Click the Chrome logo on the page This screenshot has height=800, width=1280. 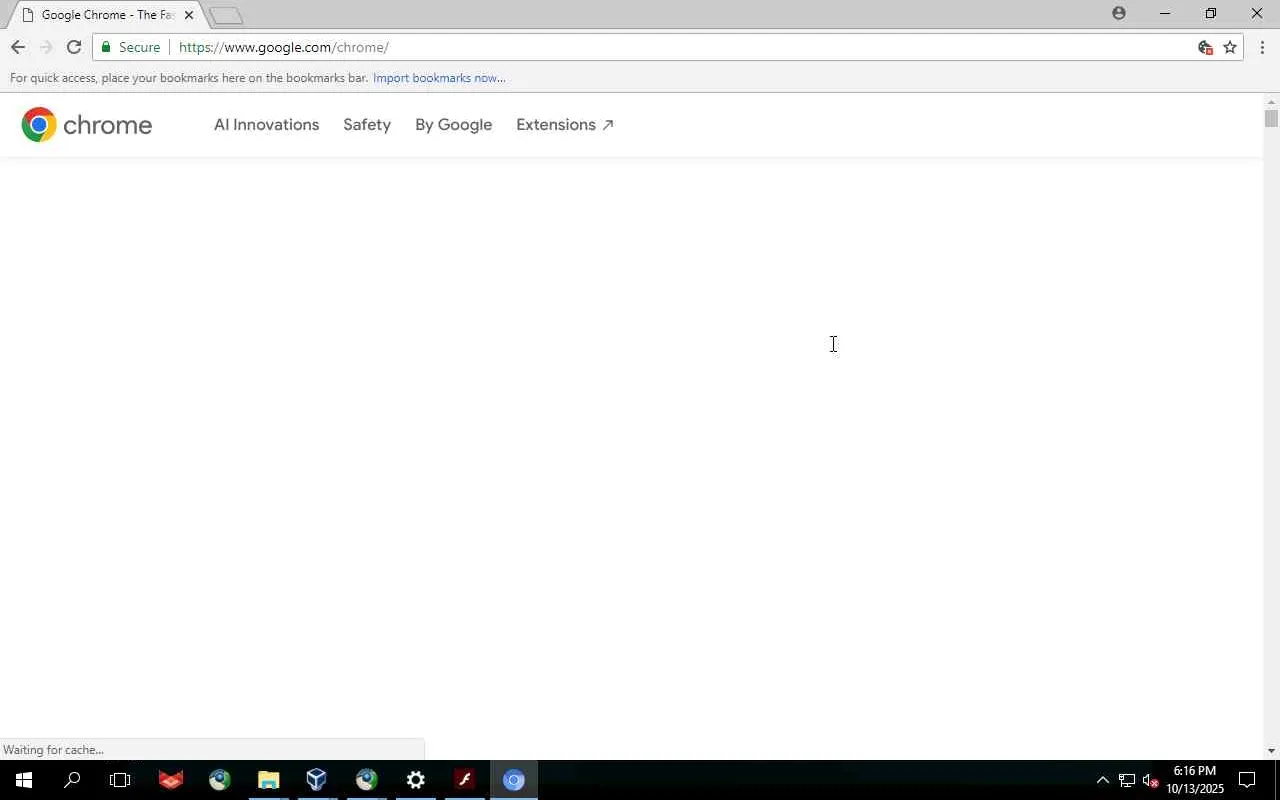[87, 125]
